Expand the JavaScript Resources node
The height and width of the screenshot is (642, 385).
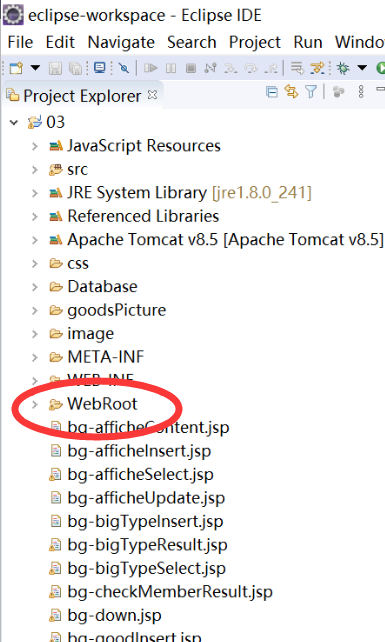[x=35, y=146]
